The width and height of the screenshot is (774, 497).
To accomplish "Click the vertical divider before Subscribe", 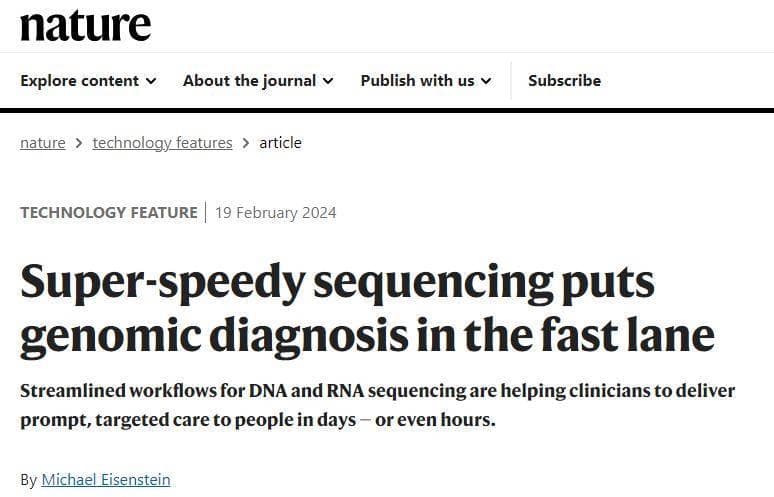I will tap(511, 80).
